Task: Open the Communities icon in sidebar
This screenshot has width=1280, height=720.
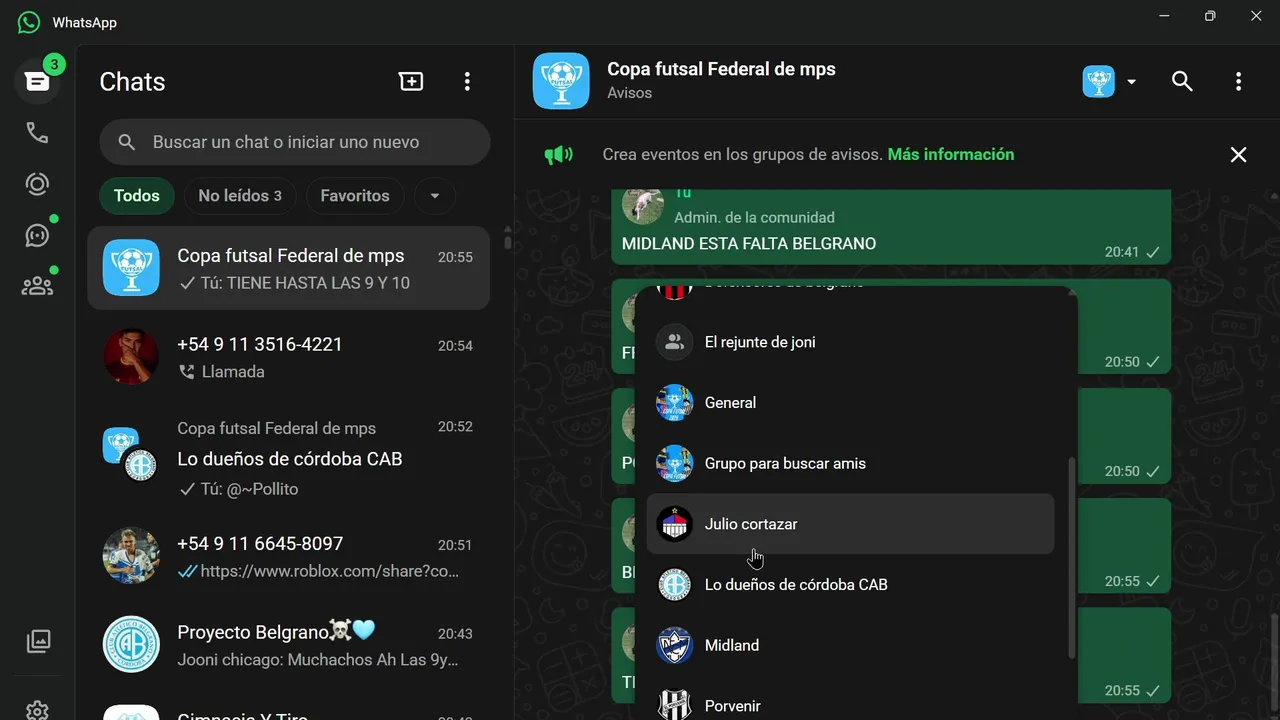Action: 37,287
